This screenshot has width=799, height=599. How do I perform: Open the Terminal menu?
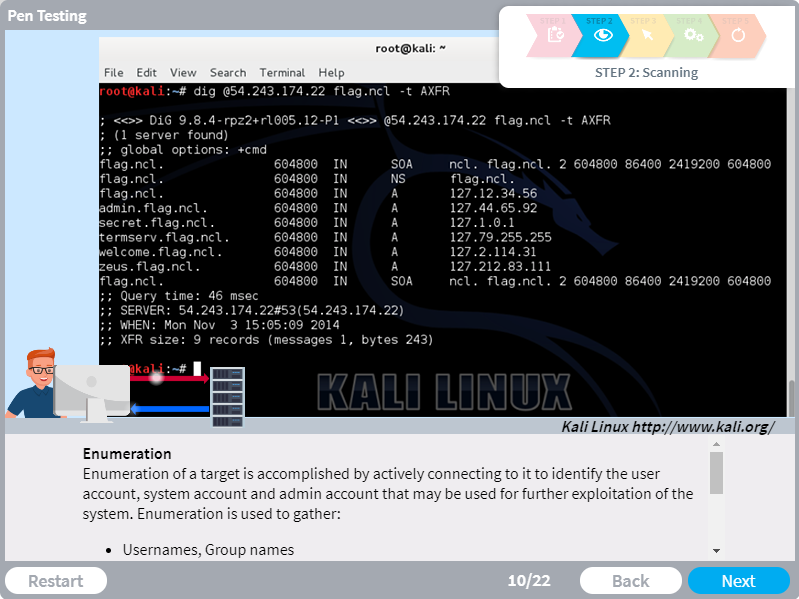point(282,73)
